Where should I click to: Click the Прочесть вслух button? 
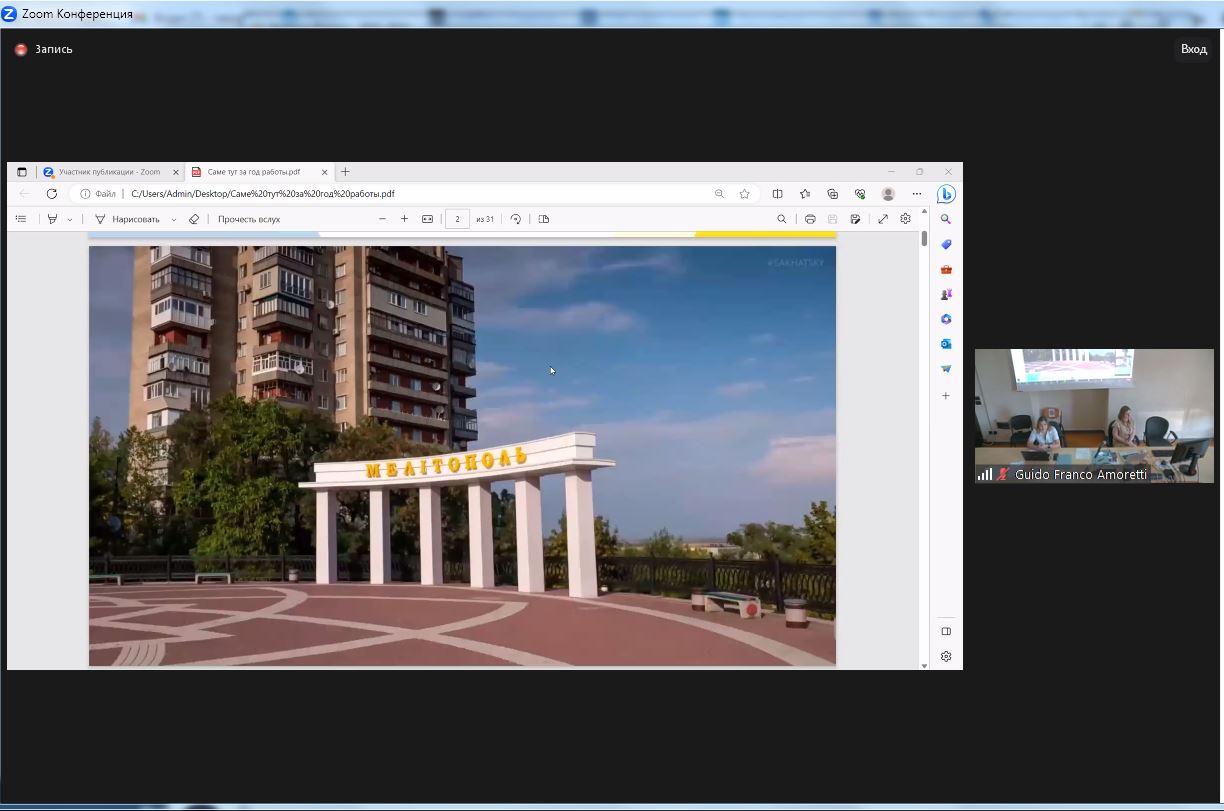pos(249,219)
